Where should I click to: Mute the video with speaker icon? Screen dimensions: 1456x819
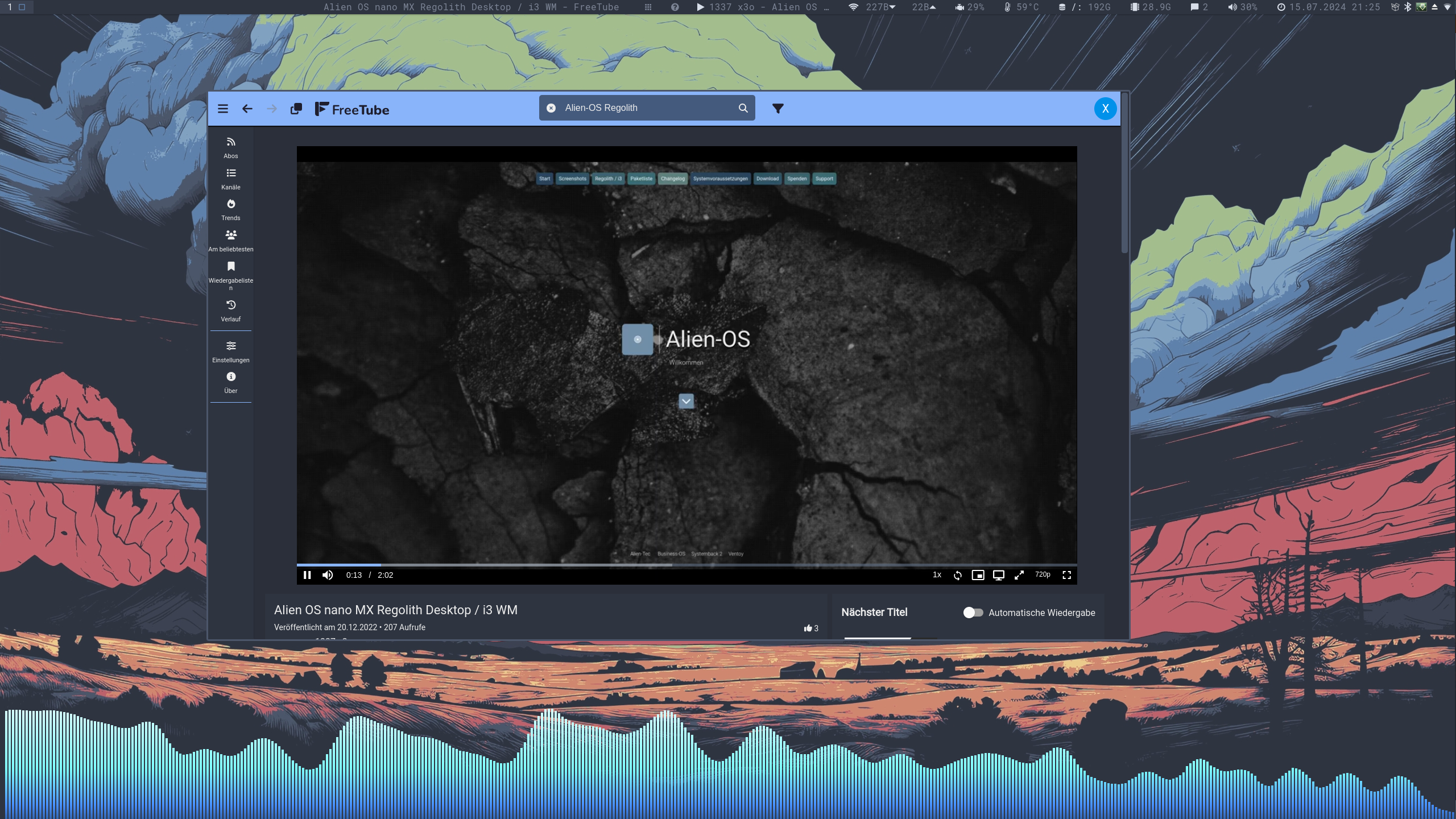[x=328, y=575]
